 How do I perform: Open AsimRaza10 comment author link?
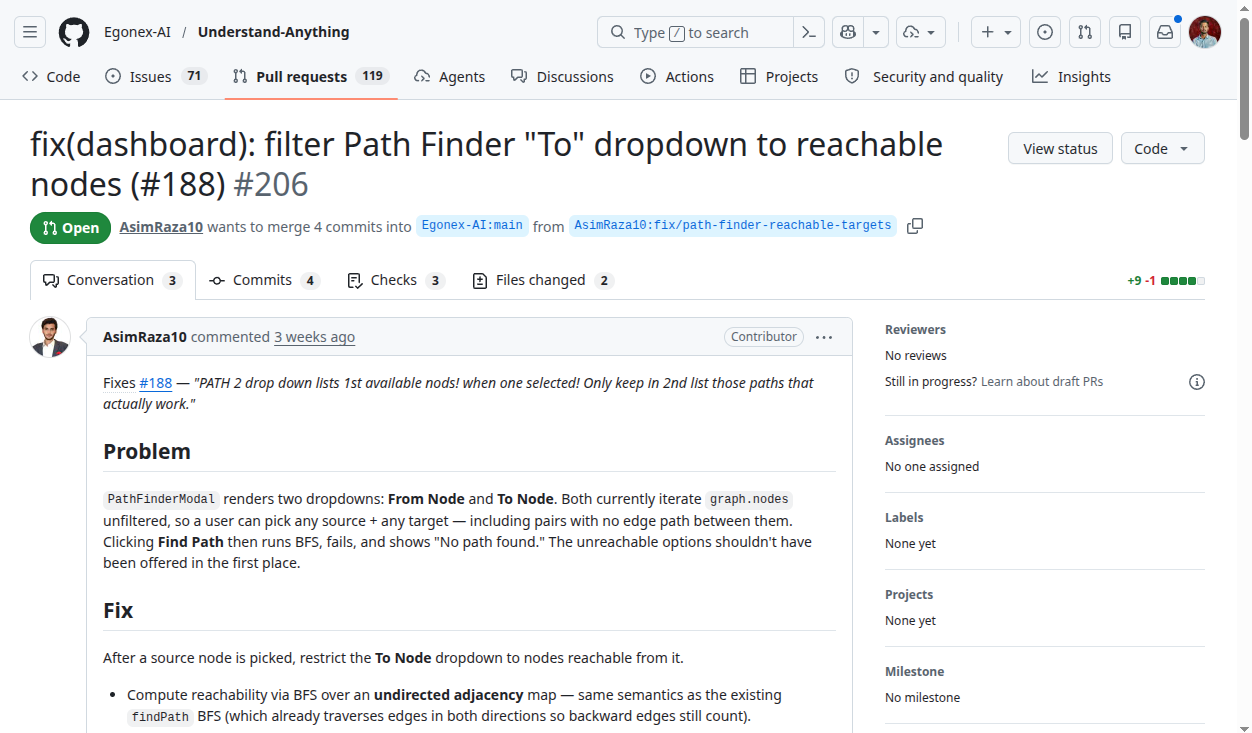(x=145, y=337)
